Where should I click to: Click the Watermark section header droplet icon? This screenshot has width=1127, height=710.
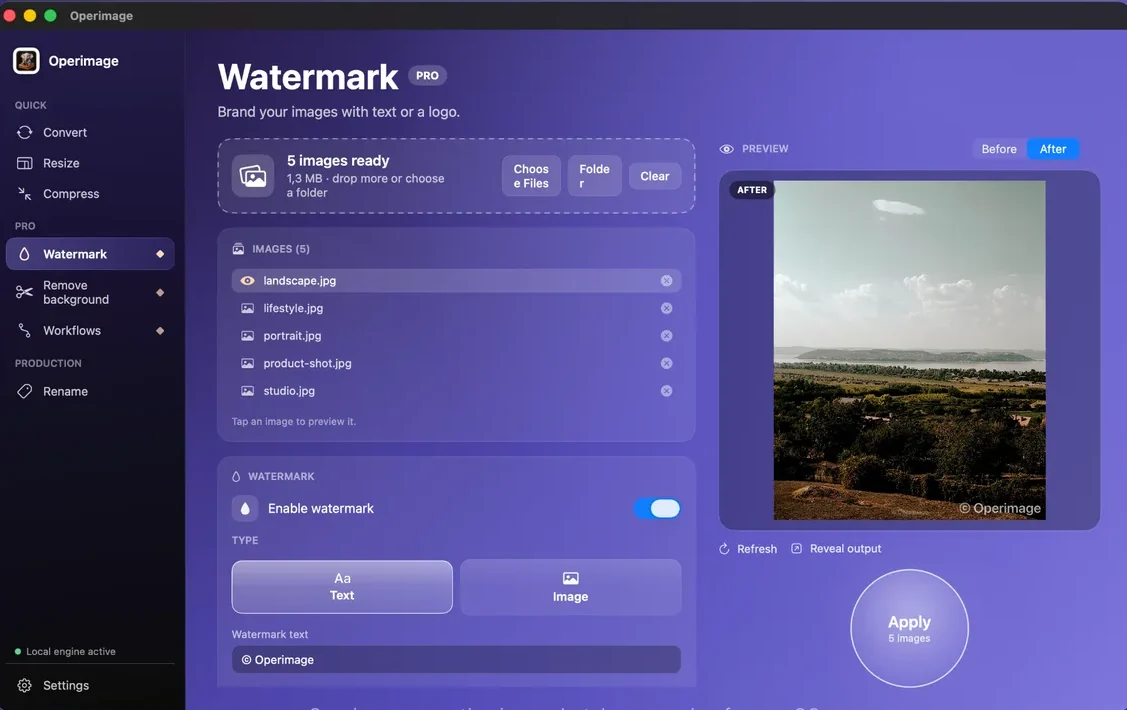coord(236,476)
